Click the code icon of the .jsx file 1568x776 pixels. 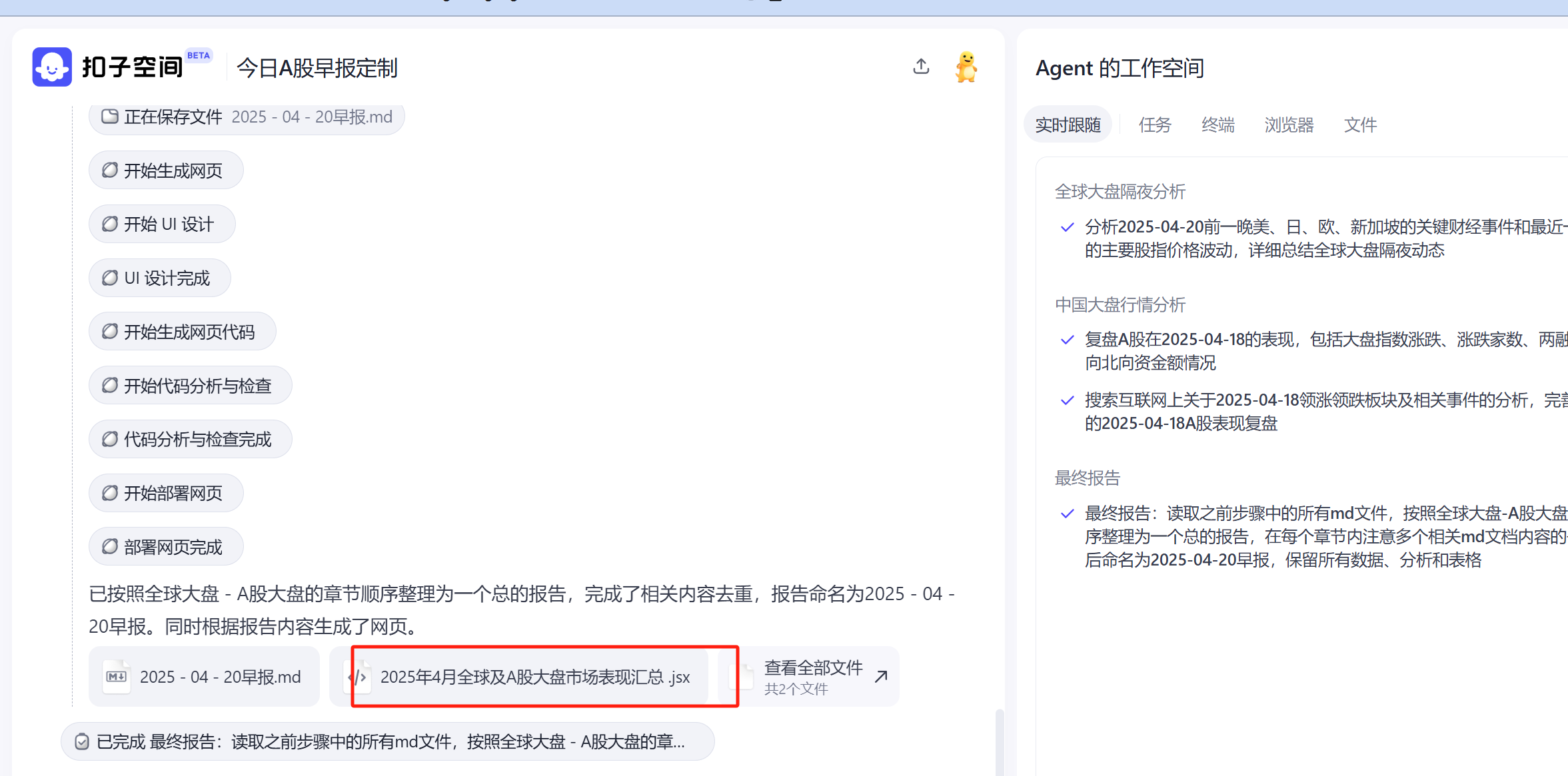(358, 677)
